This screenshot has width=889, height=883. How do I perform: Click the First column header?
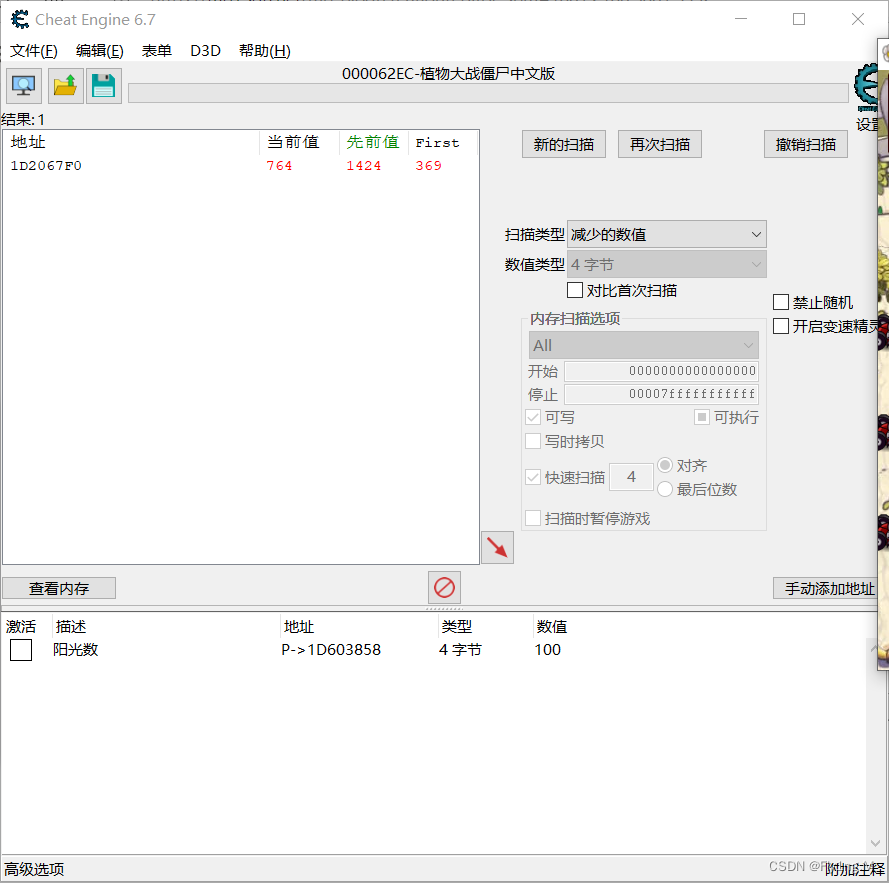pyautogui.click(x=443, y=142)
